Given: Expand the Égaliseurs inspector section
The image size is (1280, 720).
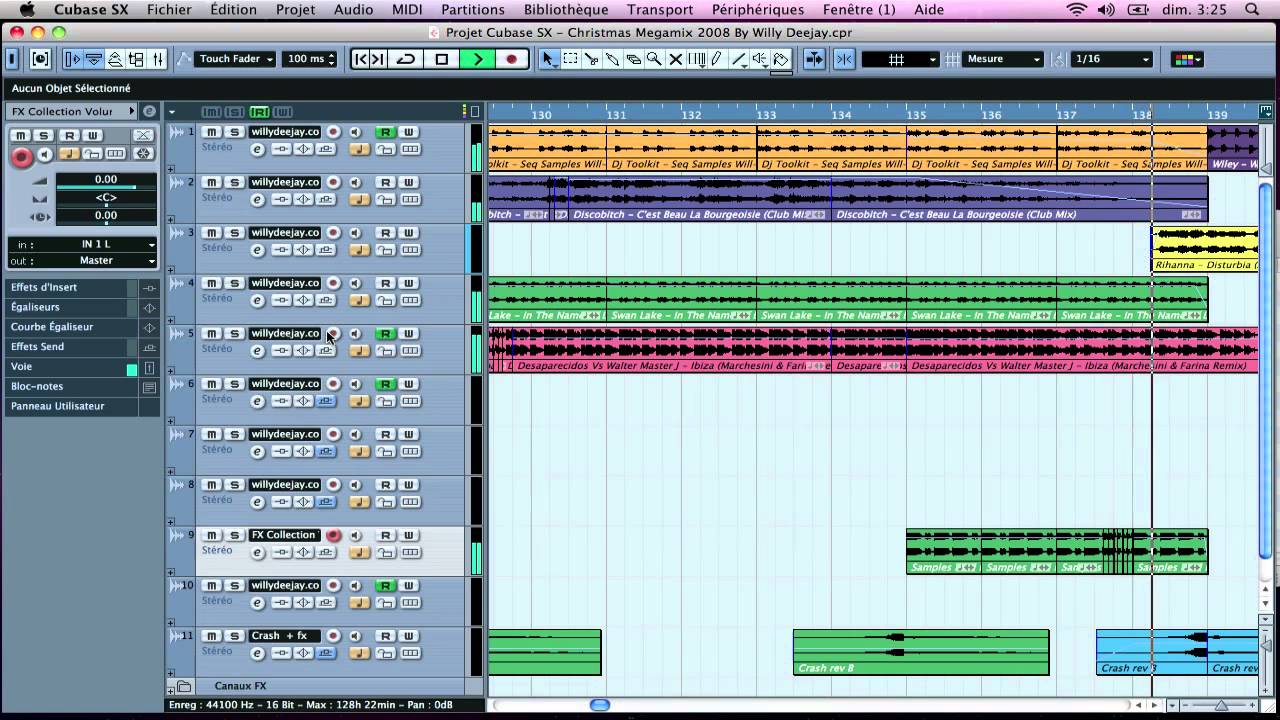Looking at the screenshot, I should (x=81, y=307).
